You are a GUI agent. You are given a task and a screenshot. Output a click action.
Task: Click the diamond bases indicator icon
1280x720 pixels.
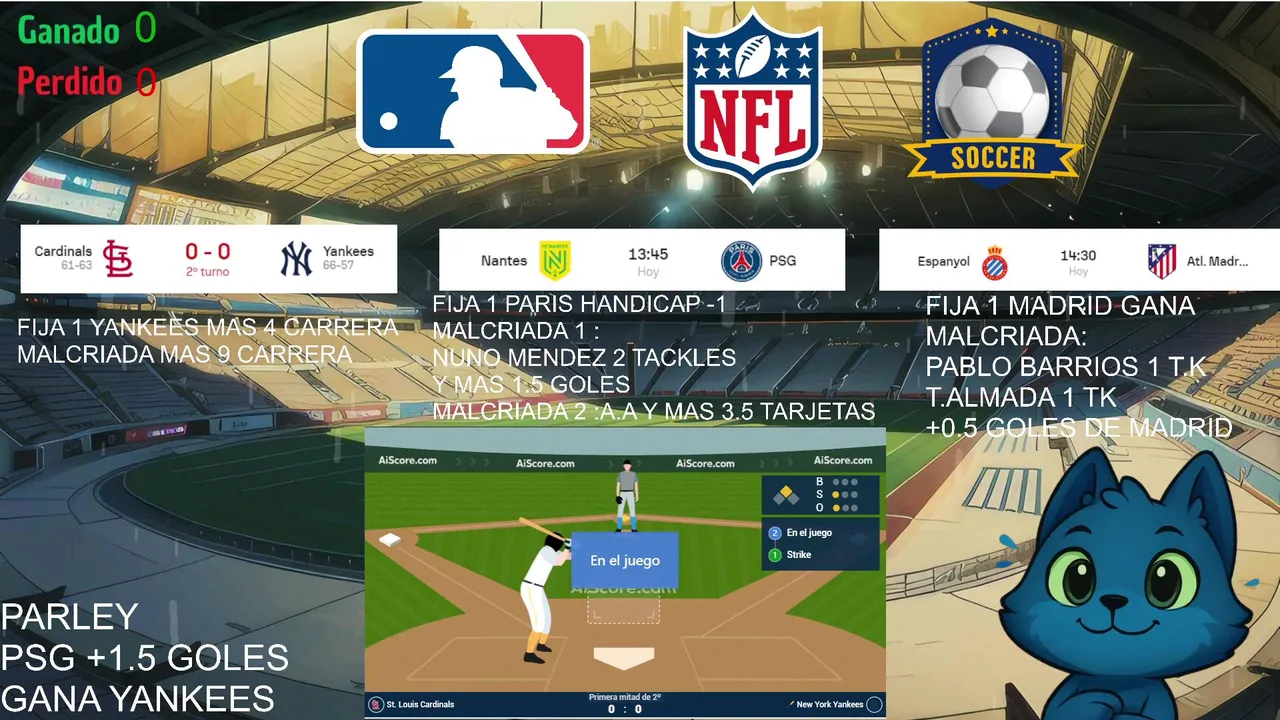(786, 495)
